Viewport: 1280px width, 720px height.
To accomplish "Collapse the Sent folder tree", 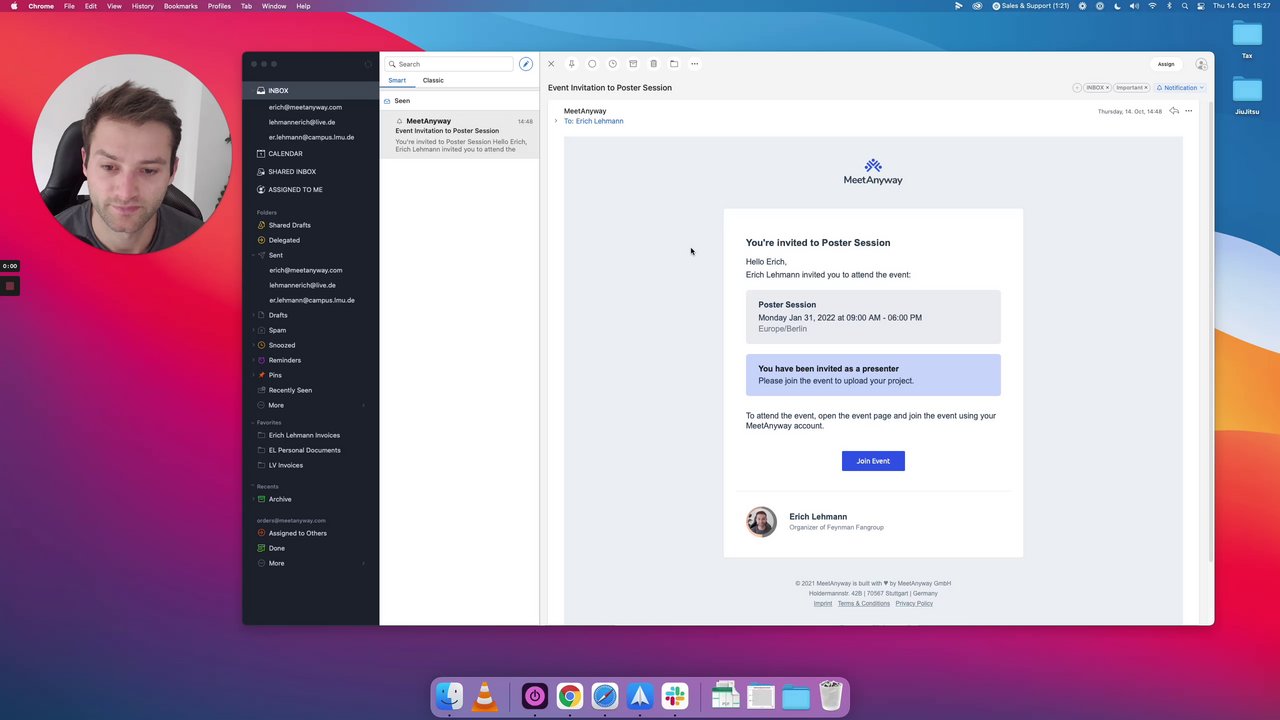I will (254, 255).
